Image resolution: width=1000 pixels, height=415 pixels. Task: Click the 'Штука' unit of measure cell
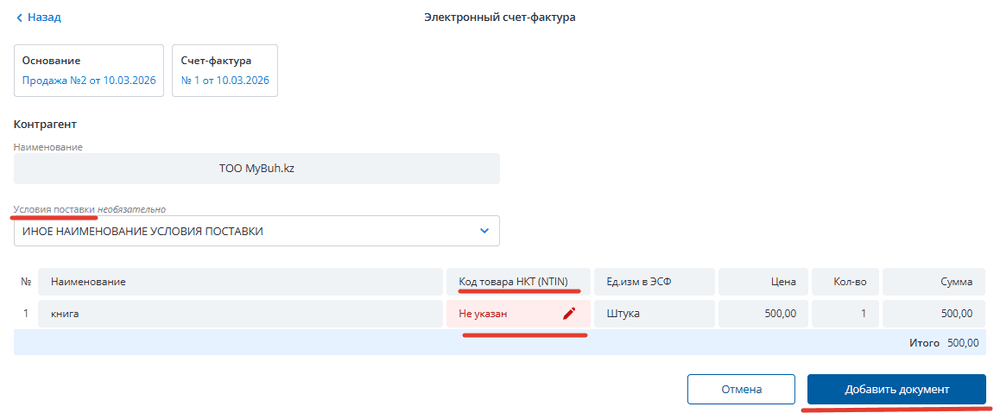654,313
